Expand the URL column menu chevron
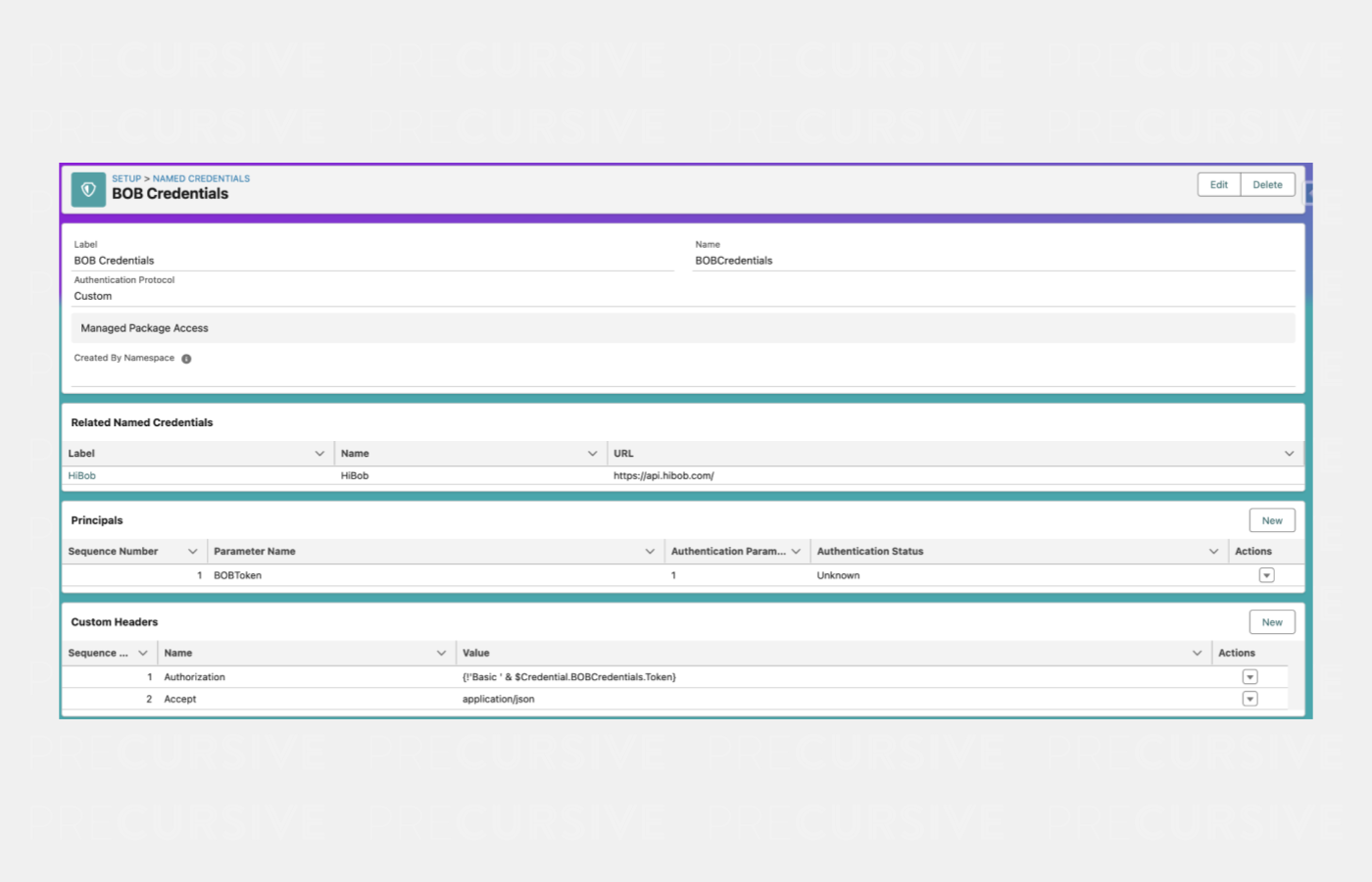 tap(1289, 454)
